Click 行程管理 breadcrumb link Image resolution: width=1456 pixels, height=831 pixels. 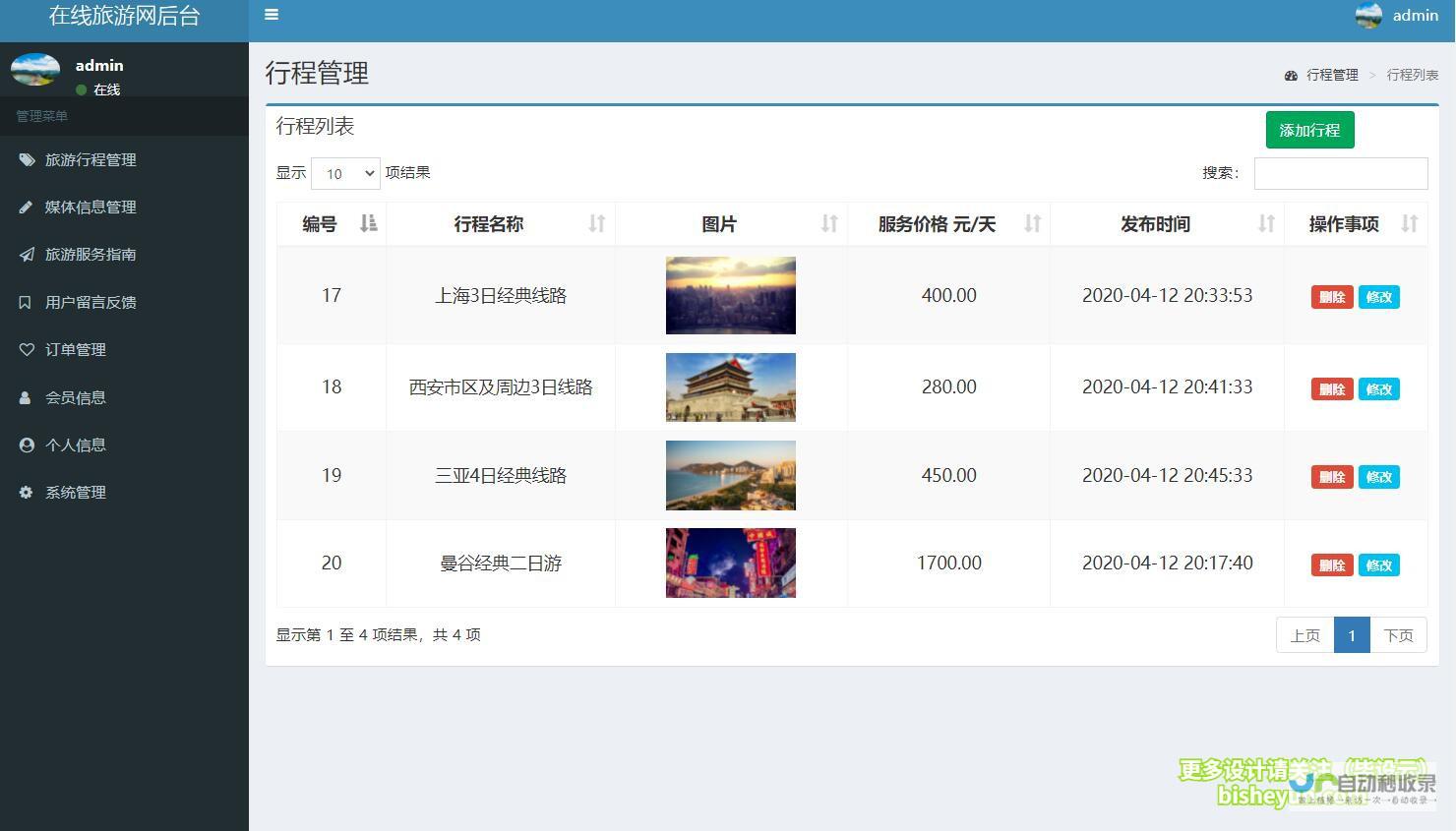click(x=1332, y=75)
